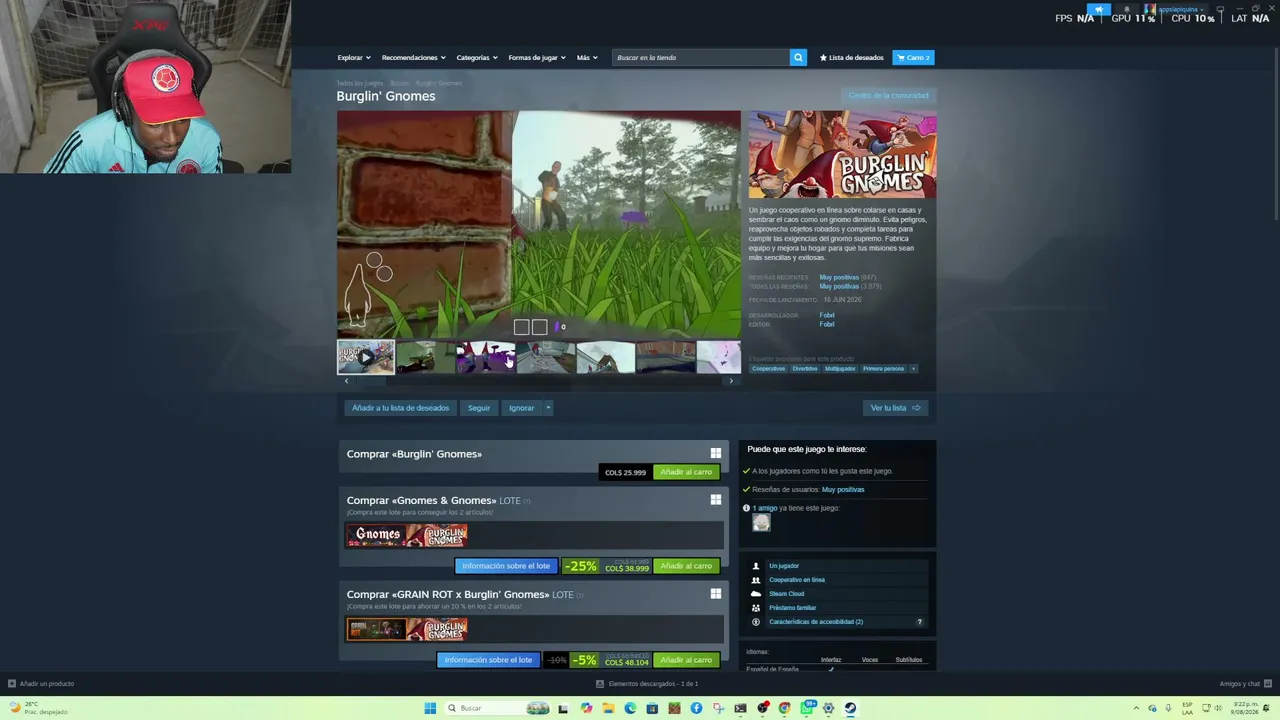This screenshot has height=720, width=1280.
Task: Open Google Chrome from the taskbar
Action: [784, 708]
